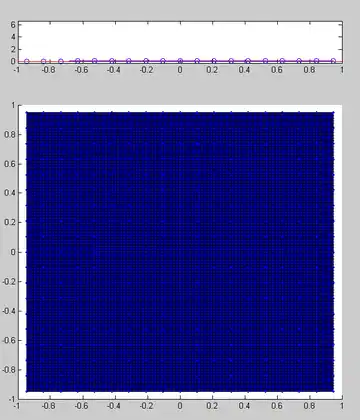Click x-axis label "0.6" under the line plot
Image resolution: width=360 pixels, height=420 pixels.
click(x=277, y=70)
